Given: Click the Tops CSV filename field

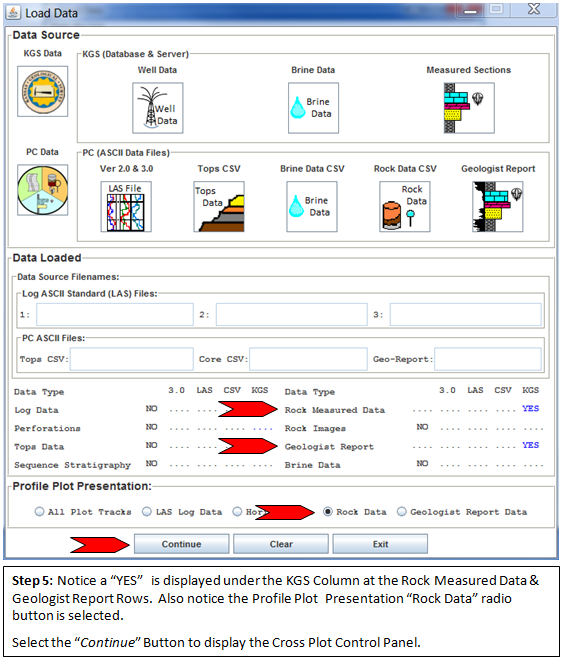Looking at the screenshot, I should coord(133,361).
